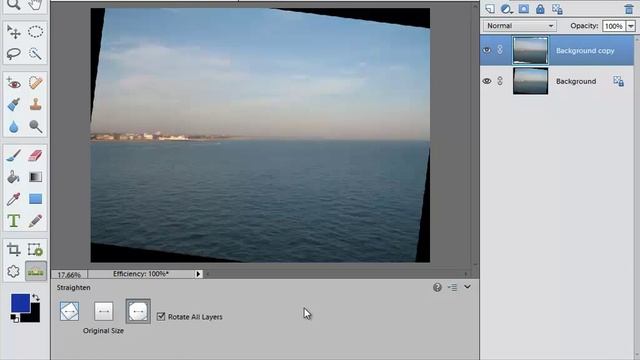Select the Background layer thumbnail
This screenshot has height=360, width=640.
click(530, 81)
